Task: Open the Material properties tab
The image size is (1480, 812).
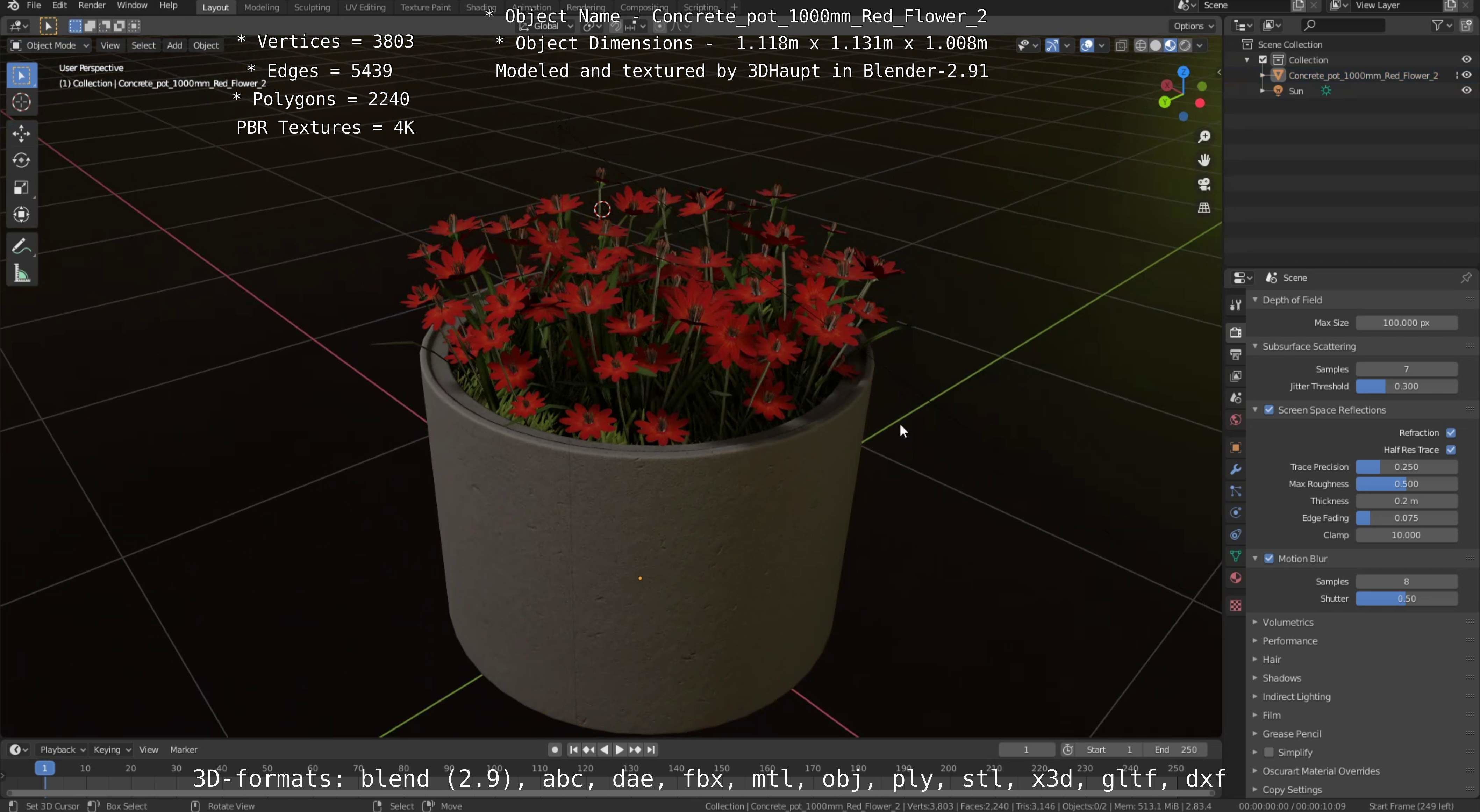Action: click(x=1236, y=578)
